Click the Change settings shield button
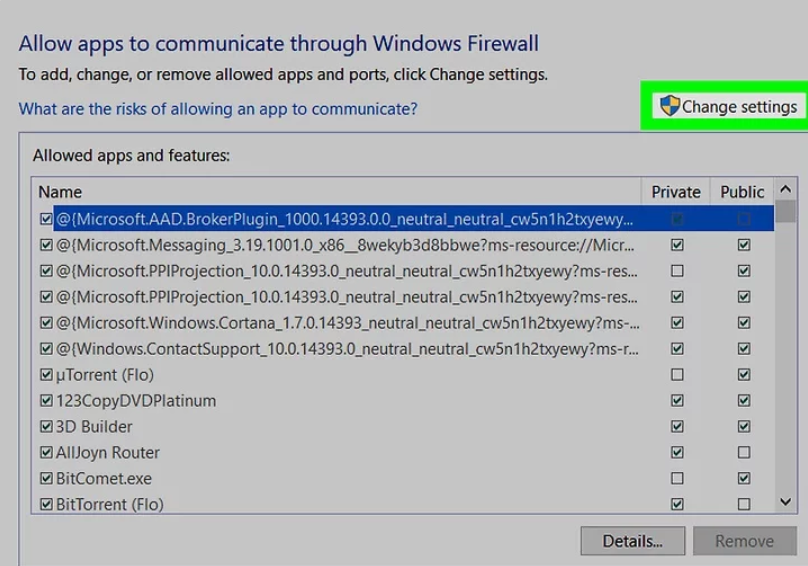The width and height of the screenshot is (808, 566). (728, 106)
